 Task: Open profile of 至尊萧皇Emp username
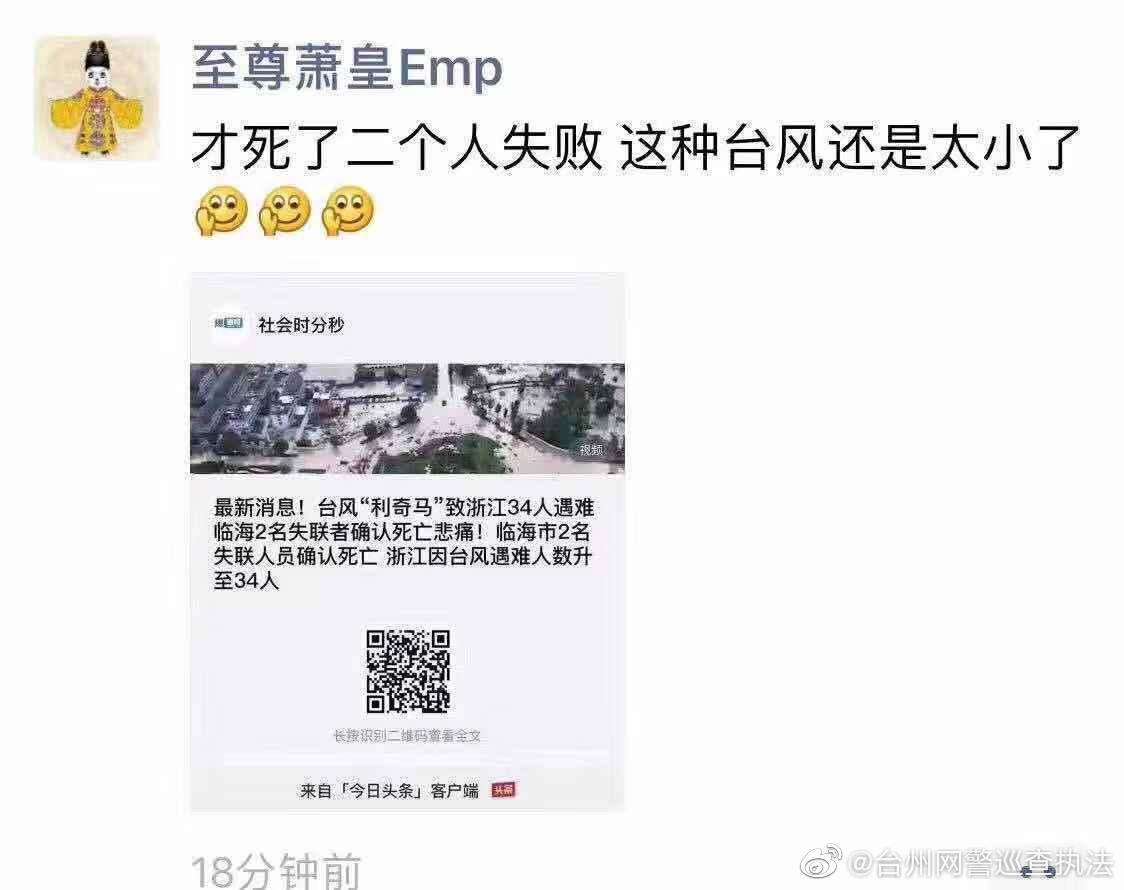coord(348,67)
